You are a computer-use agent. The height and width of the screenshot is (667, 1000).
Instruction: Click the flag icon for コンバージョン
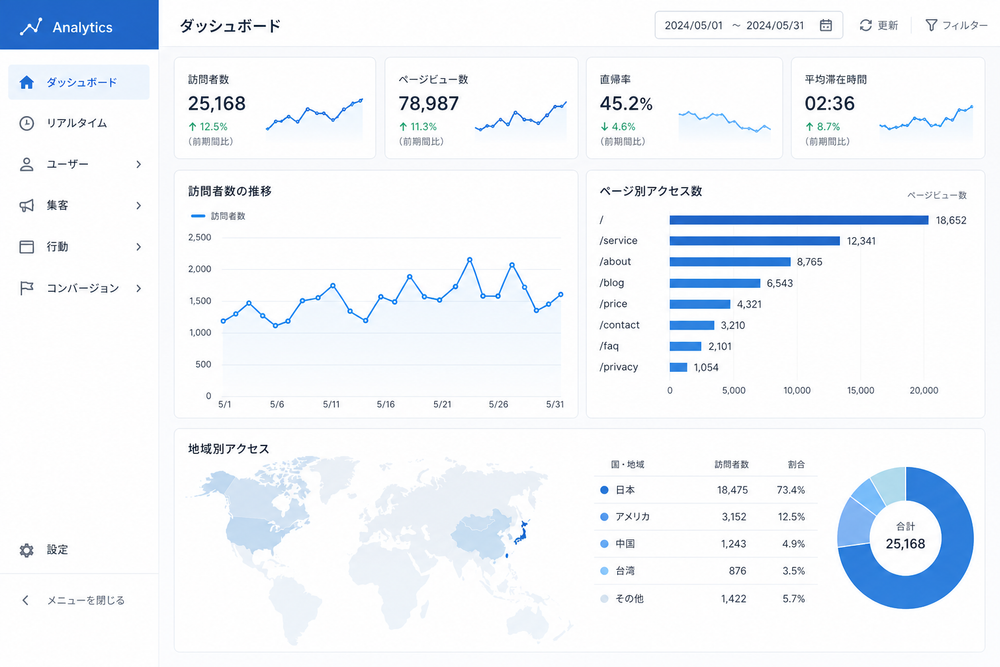[26, 288]
